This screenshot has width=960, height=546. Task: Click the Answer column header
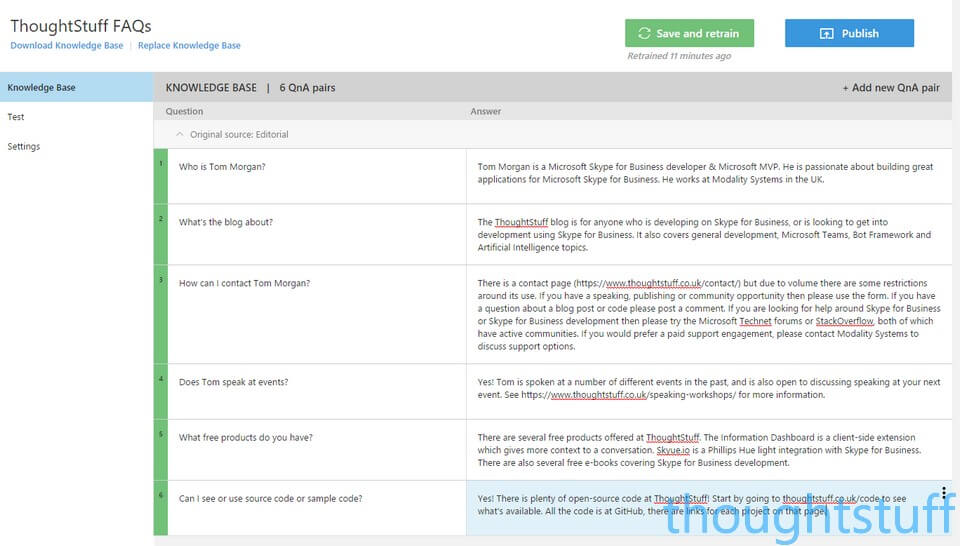pos(486,111)
